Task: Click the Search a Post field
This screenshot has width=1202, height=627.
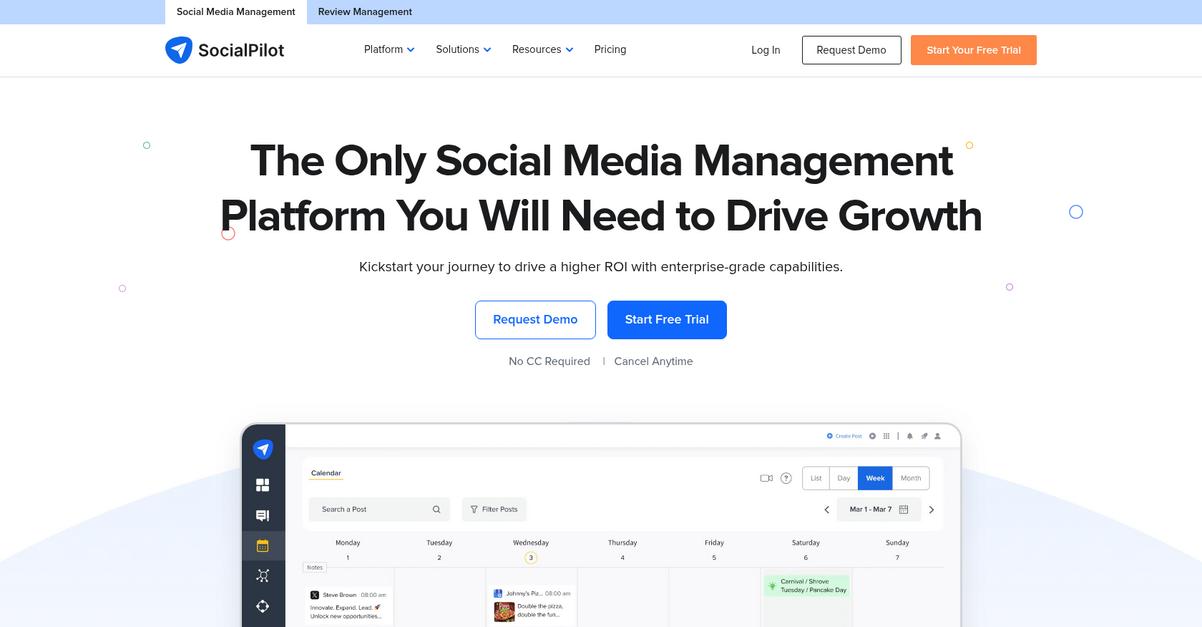Action: (379, 509)
